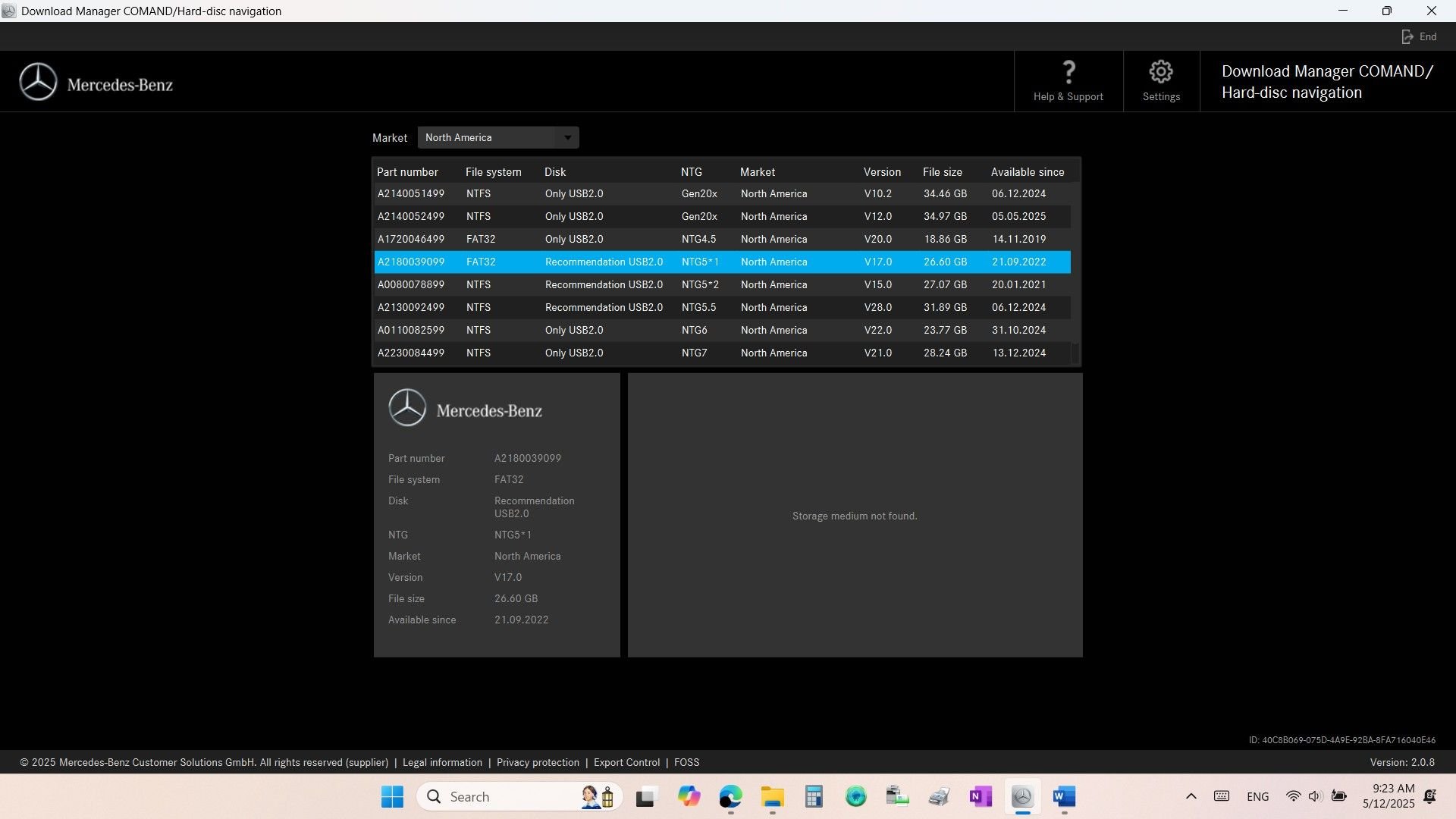Open Settings gear icon
Viewport: 1456px width, 819px height.
(x=1160, y=73)
